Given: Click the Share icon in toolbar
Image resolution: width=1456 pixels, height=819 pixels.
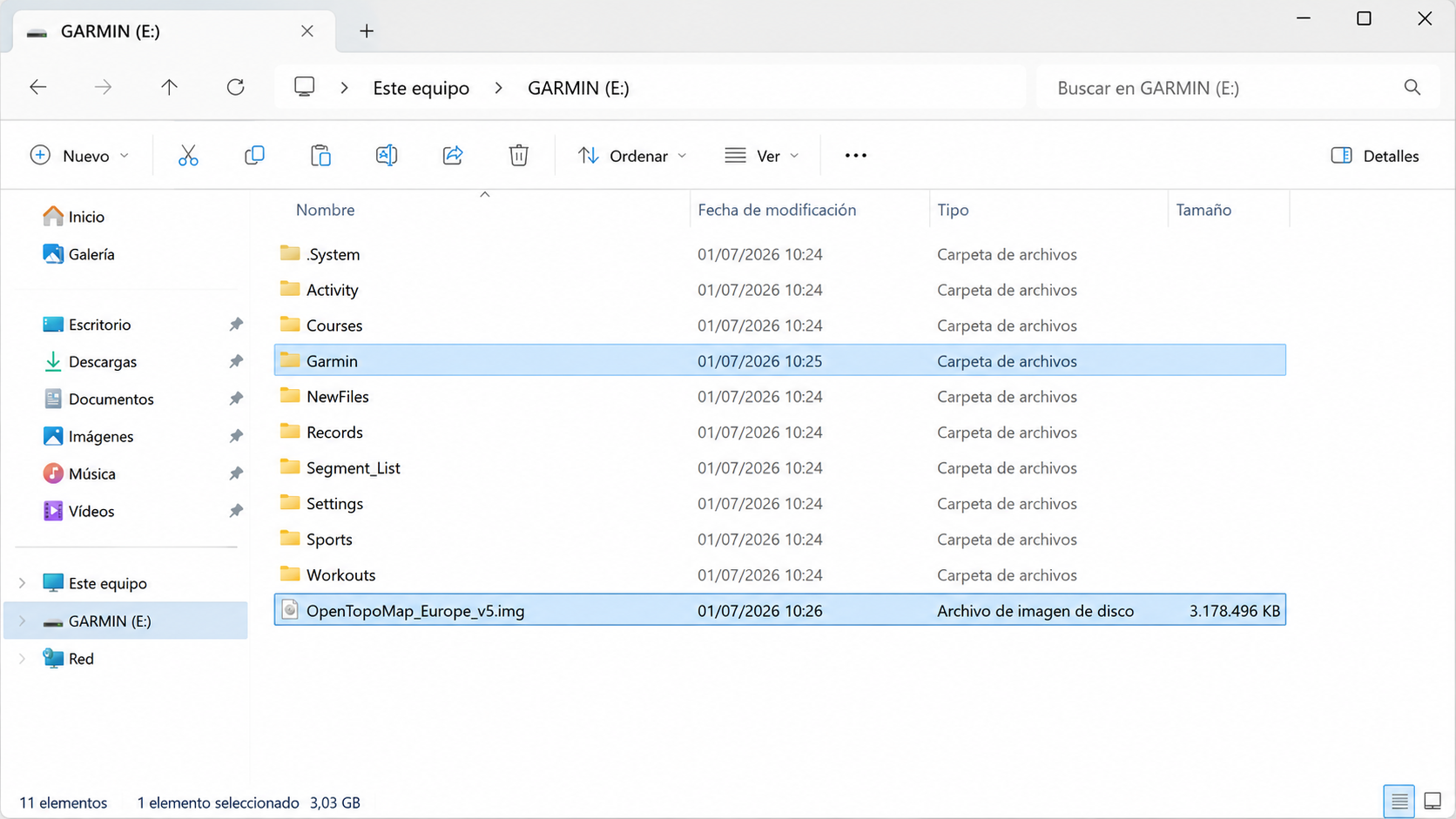Looking at the screenshot, I should [453, 156].
